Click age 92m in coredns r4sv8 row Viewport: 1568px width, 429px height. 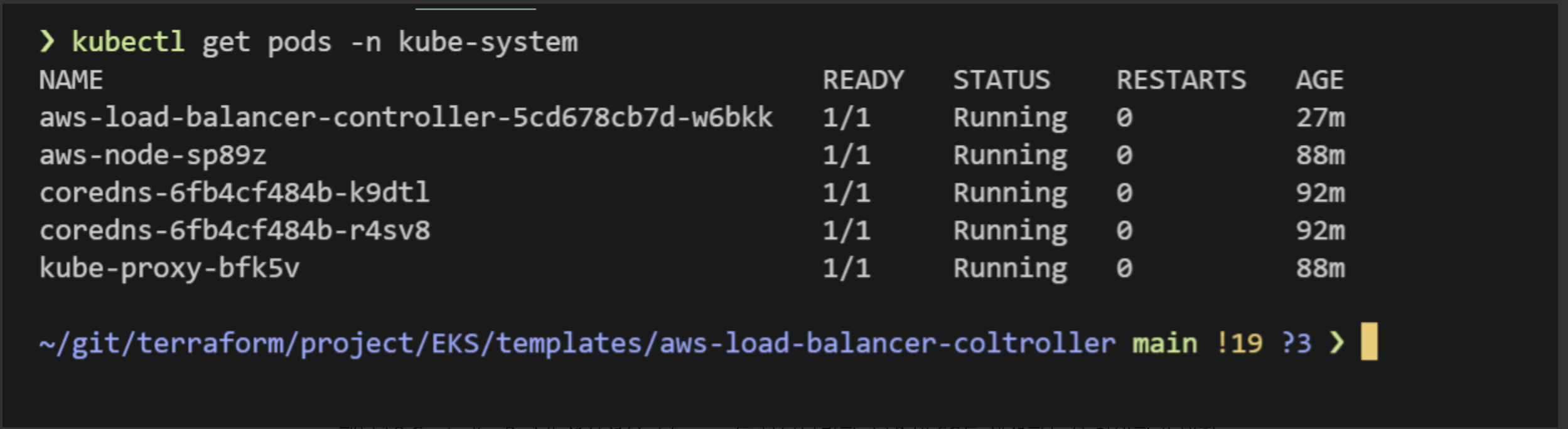(1321, 230)
